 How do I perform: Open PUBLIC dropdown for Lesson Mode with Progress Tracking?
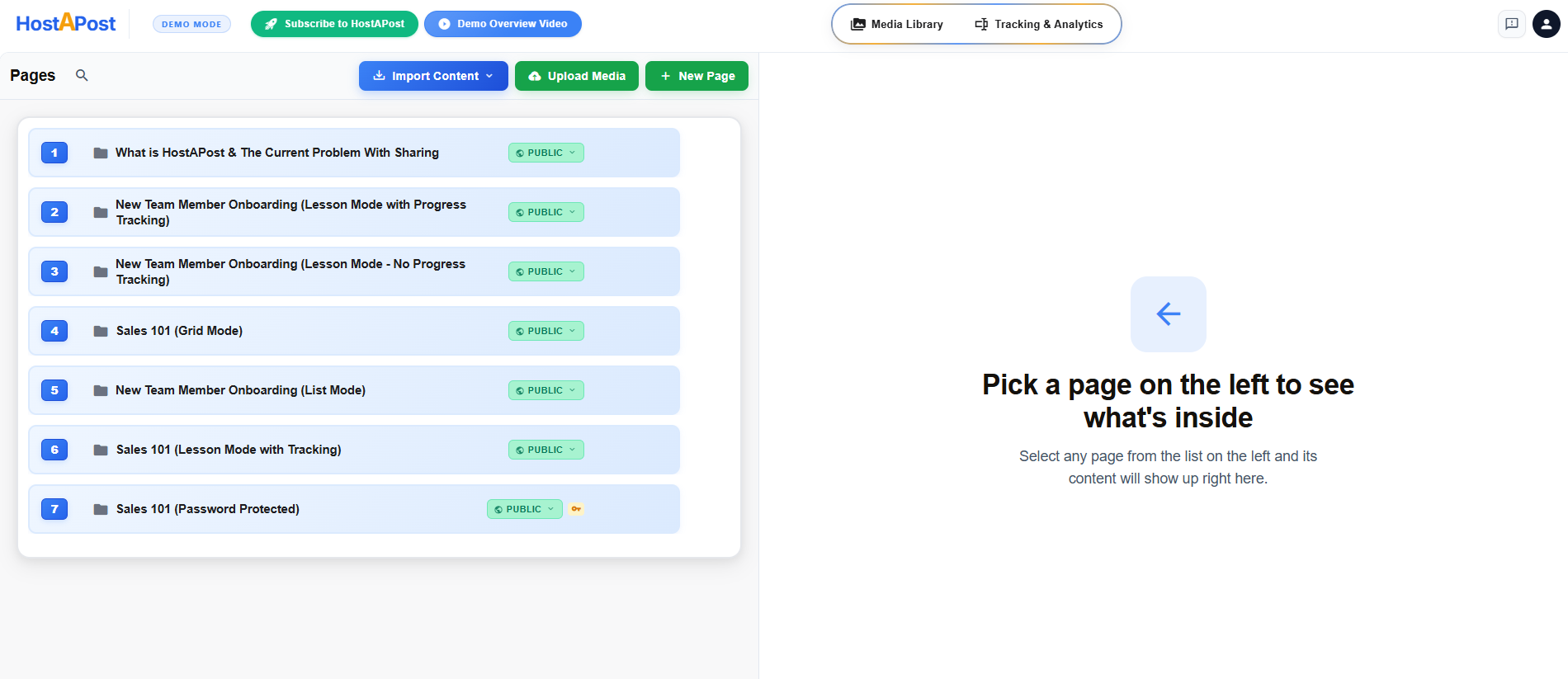[x=545, y=212]
